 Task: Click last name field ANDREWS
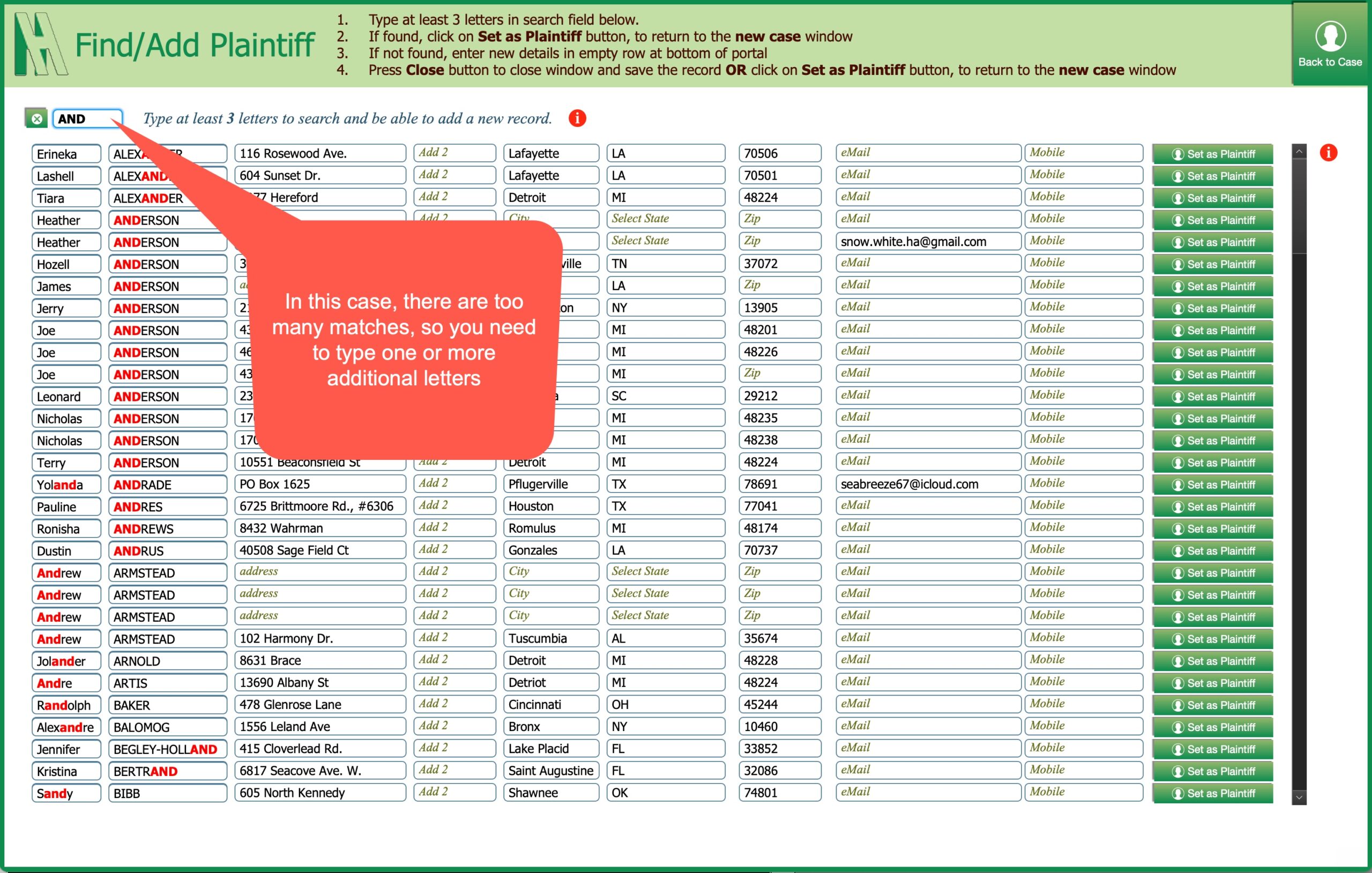click(x=168, y=529)
